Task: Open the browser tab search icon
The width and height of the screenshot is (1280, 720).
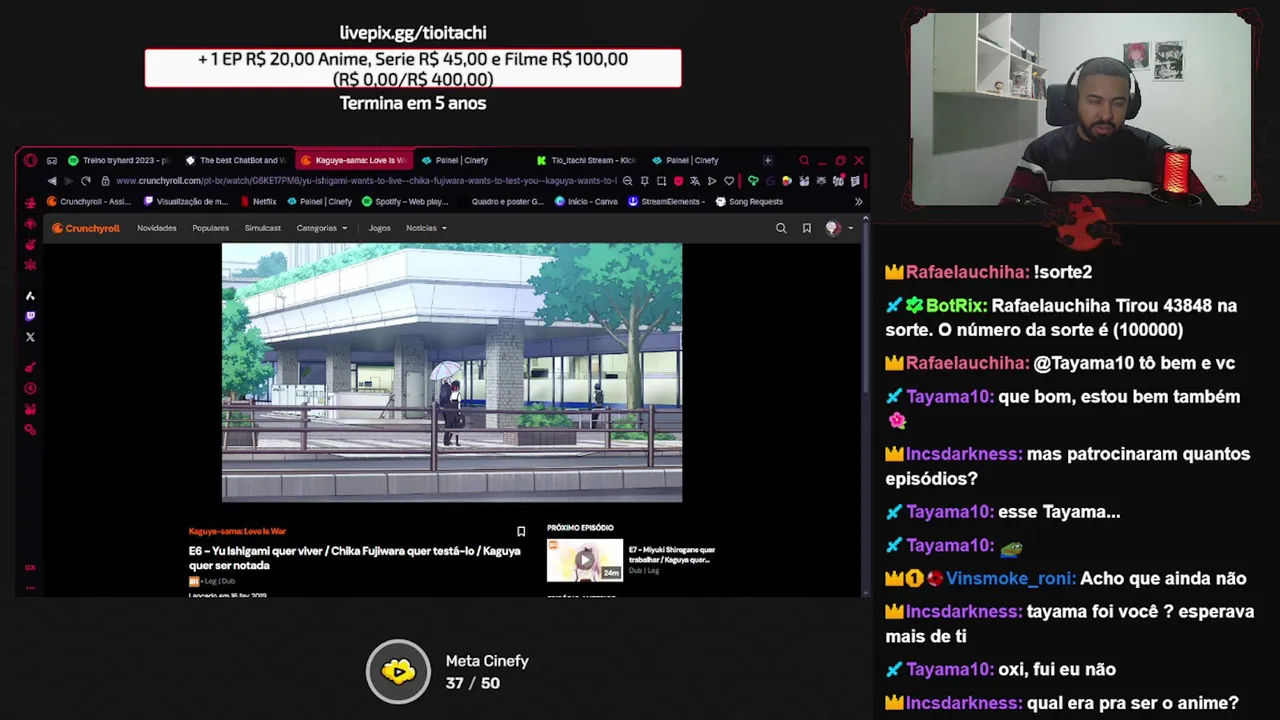Action: (804, 160)
